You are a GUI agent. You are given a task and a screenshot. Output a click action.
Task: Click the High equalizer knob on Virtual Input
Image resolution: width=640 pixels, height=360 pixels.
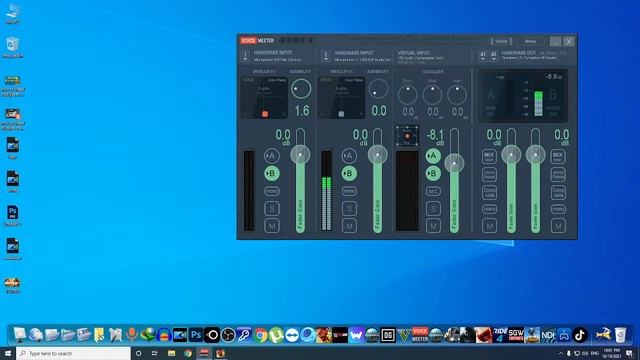pyautogui.click(x=457, y=95)
